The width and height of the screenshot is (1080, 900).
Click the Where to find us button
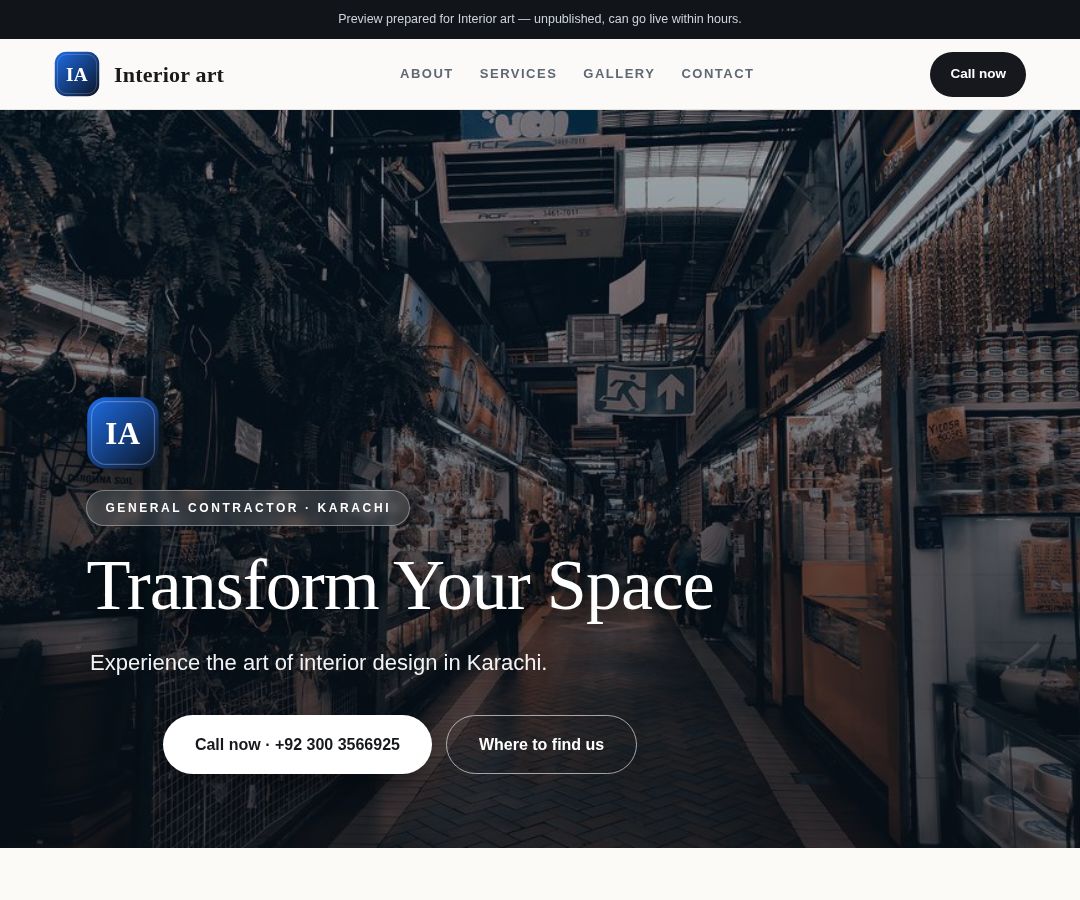tap(541, 744)
